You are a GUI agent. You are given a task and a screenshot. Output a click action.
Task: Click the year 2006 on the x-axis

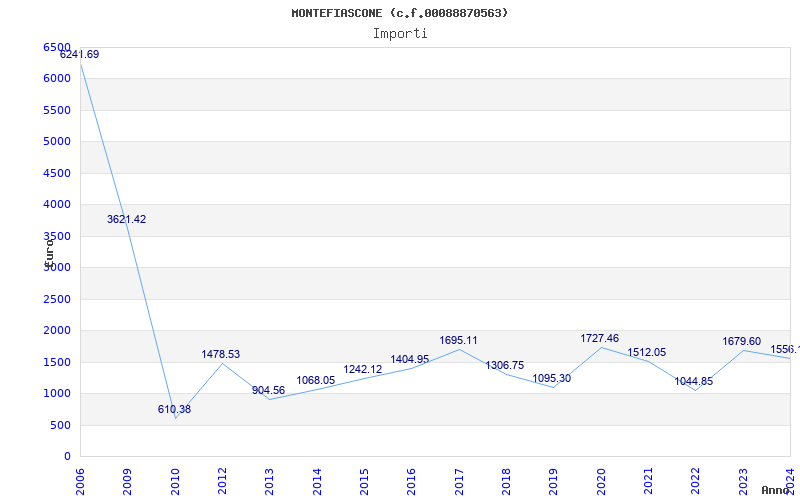pyautogui.click(x=80, y=482)
